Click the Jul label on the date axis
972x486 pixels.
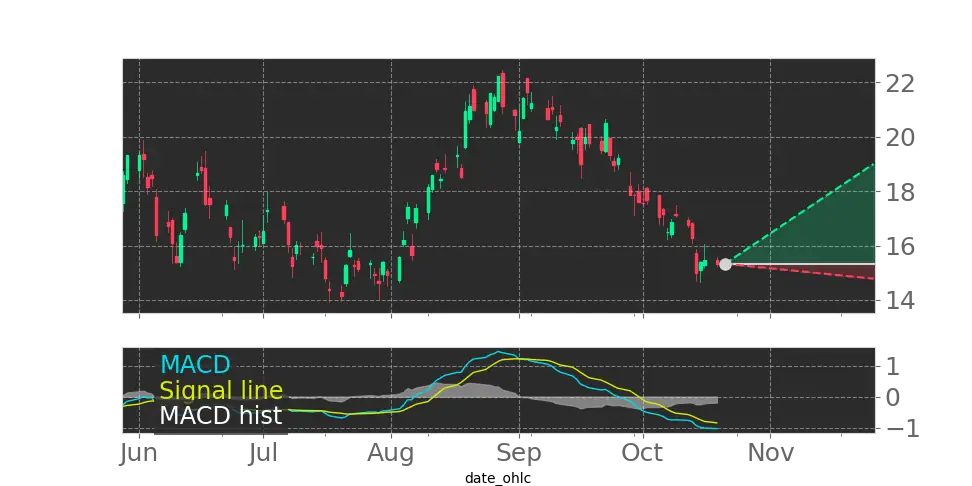(263, 453)
